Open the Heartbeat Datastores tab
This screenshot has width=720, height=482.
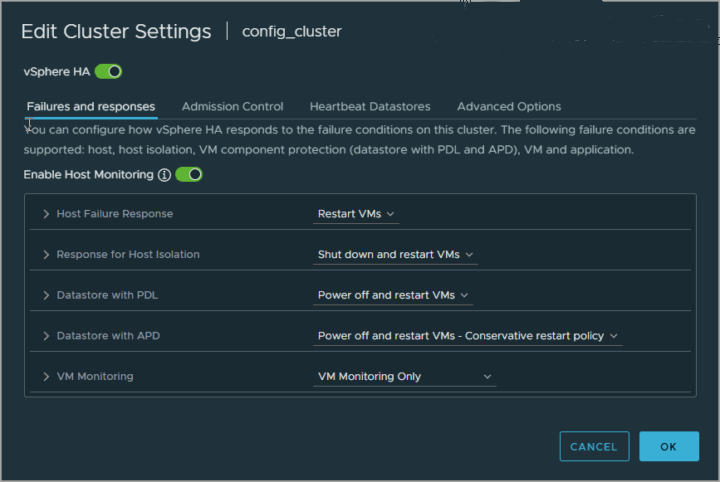[x=370, y=106]
